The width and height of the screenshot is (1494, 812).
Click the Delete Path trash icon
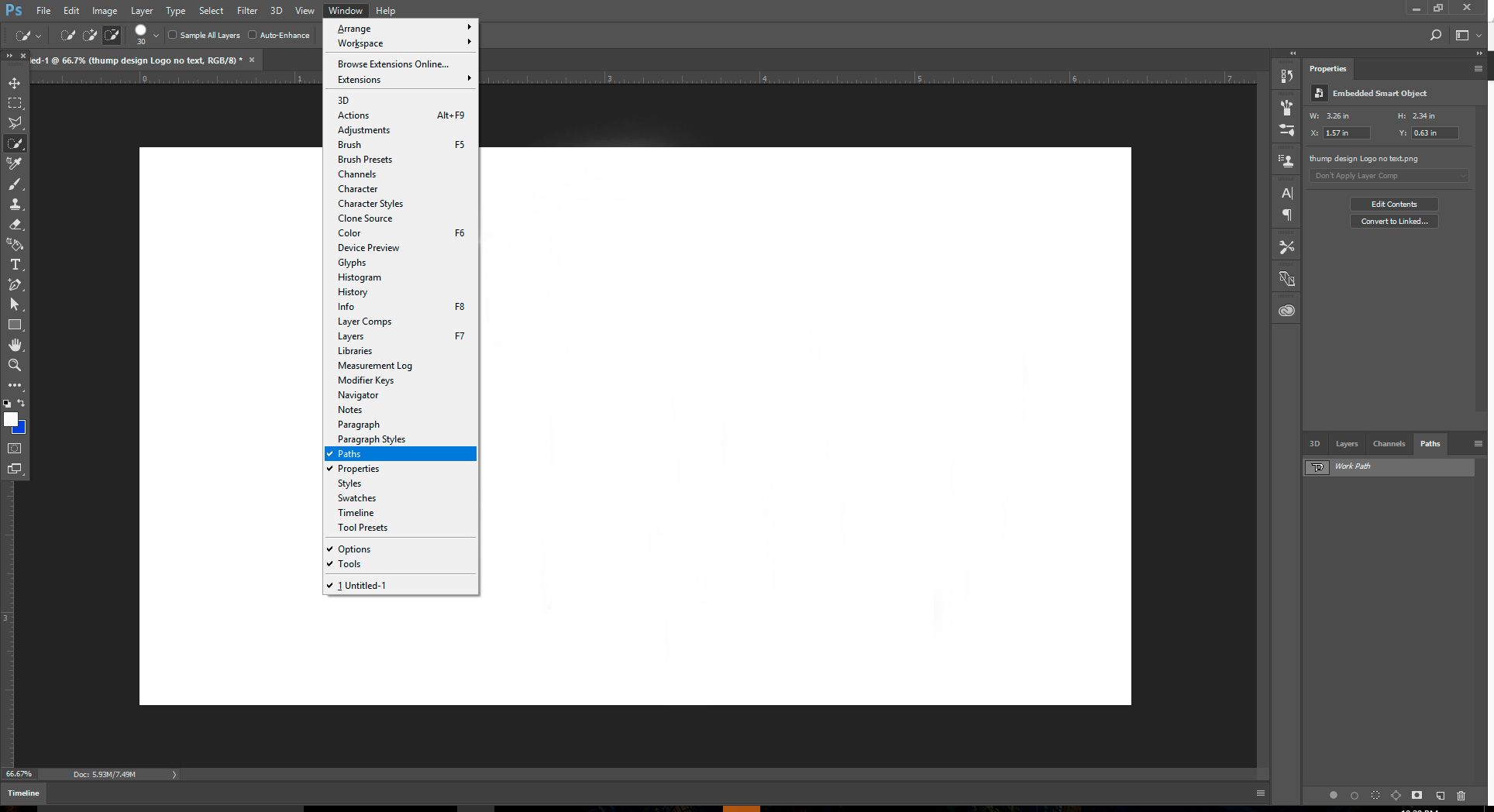coord(1461,795)
